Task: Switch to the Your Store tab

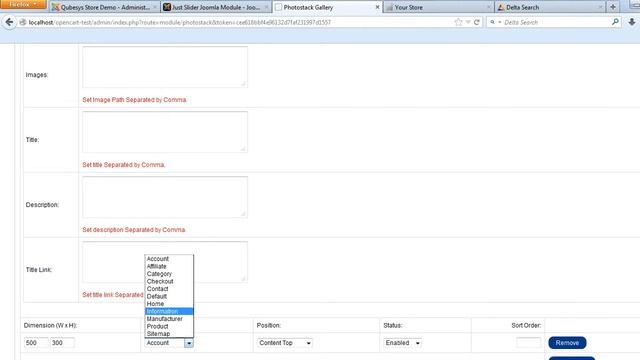Action: pos(439,7)
